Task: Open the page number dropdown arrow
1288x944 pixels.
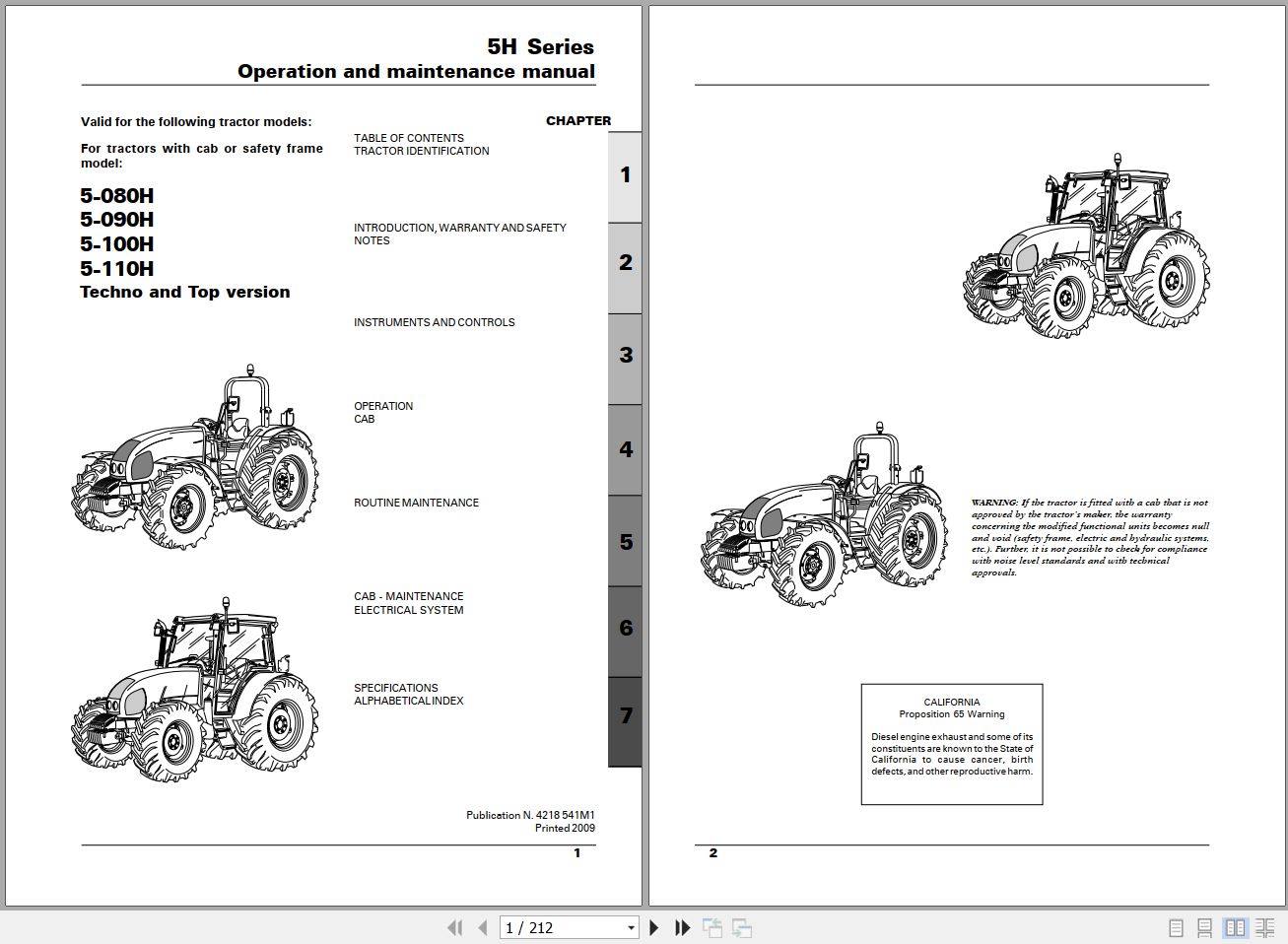Action: click(x=632, y=928)
